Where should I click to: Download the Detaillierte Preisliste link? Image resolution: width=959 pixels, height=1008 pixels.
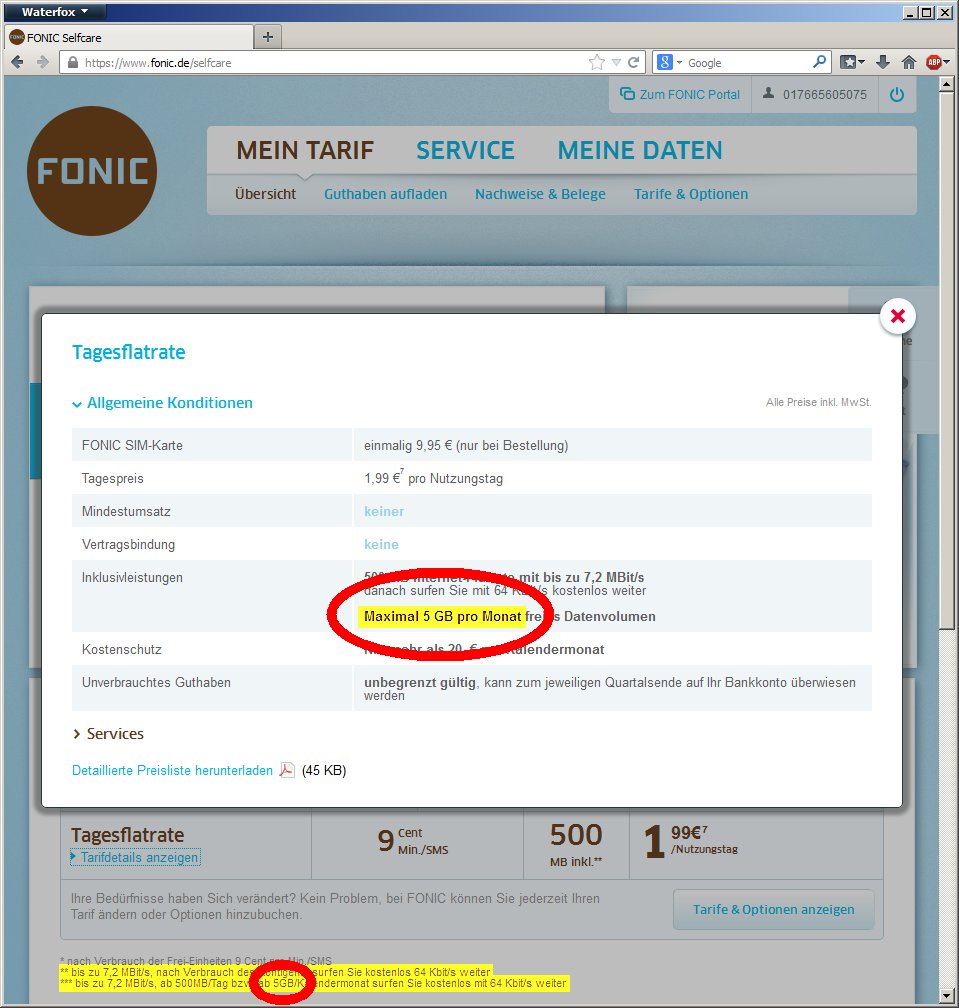172,770
